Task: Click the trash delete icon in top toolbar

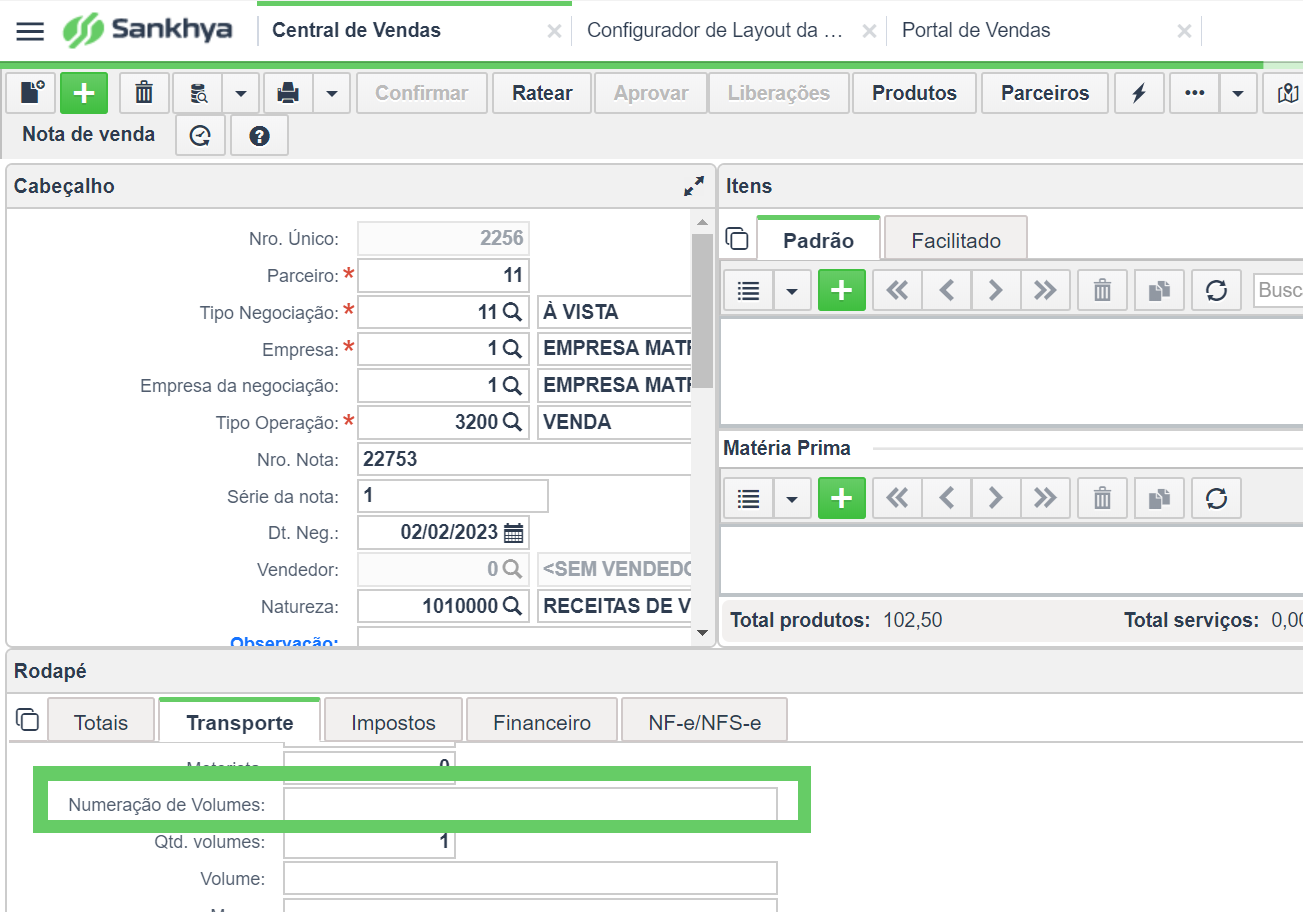Action: click(x=145, y=93)
